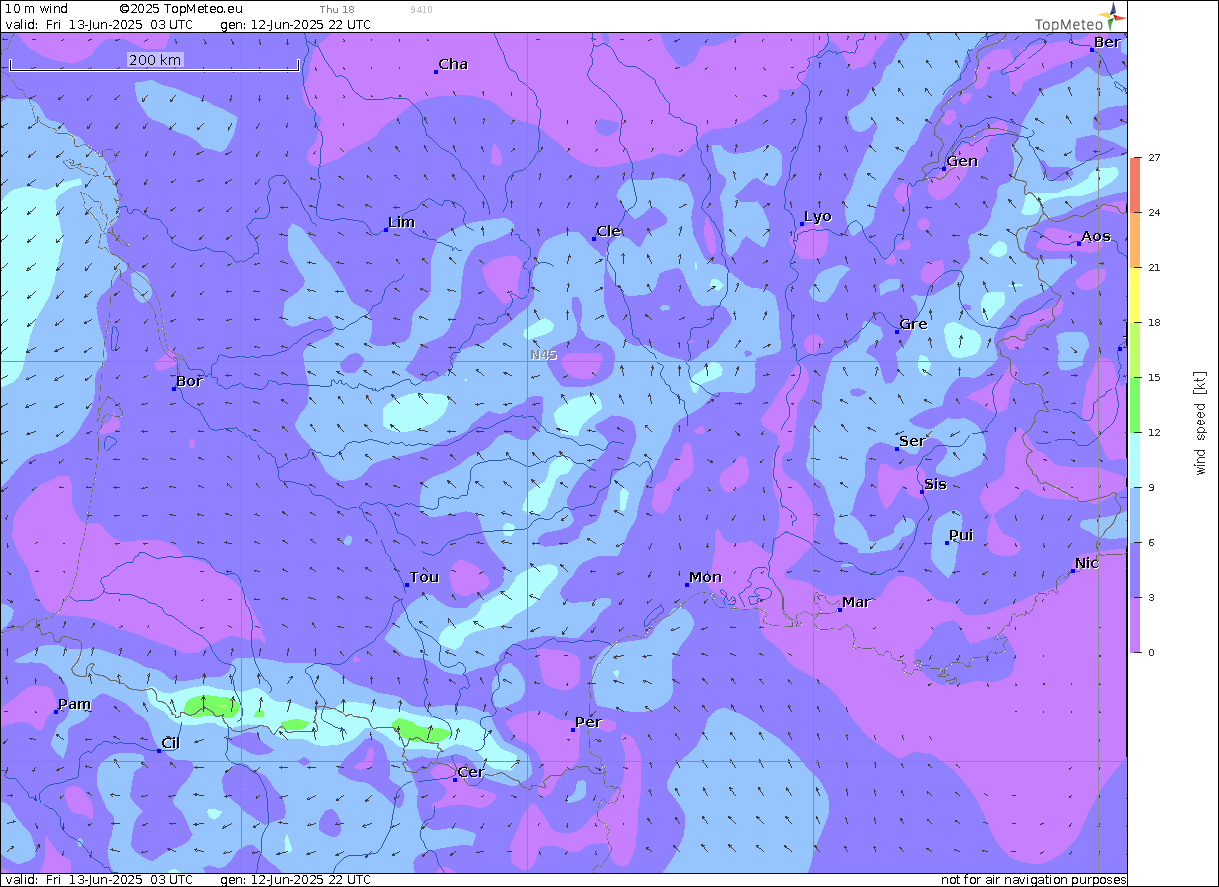The height and width of the screenshot is (887, 1219).
Task: Pick the violet-blue 3–6 kt legend color
Action: point(1135,570)
